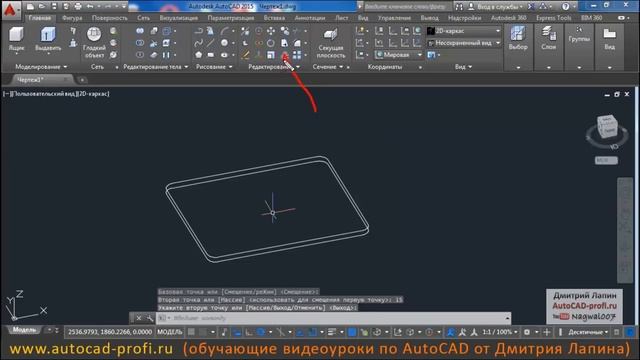
Task: Toggle МОДЕЛЬ model space button in status bar
Action: click(x=169, y=332)
